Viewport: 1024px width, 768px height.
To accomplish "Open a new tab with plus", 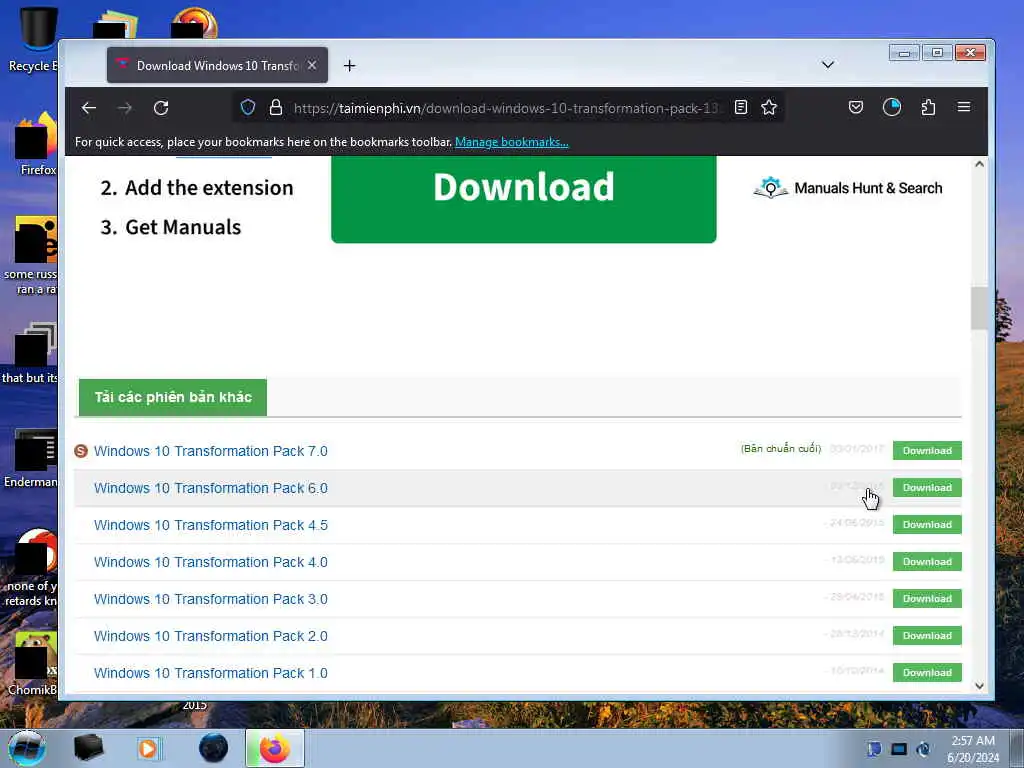I will [349, 65].
